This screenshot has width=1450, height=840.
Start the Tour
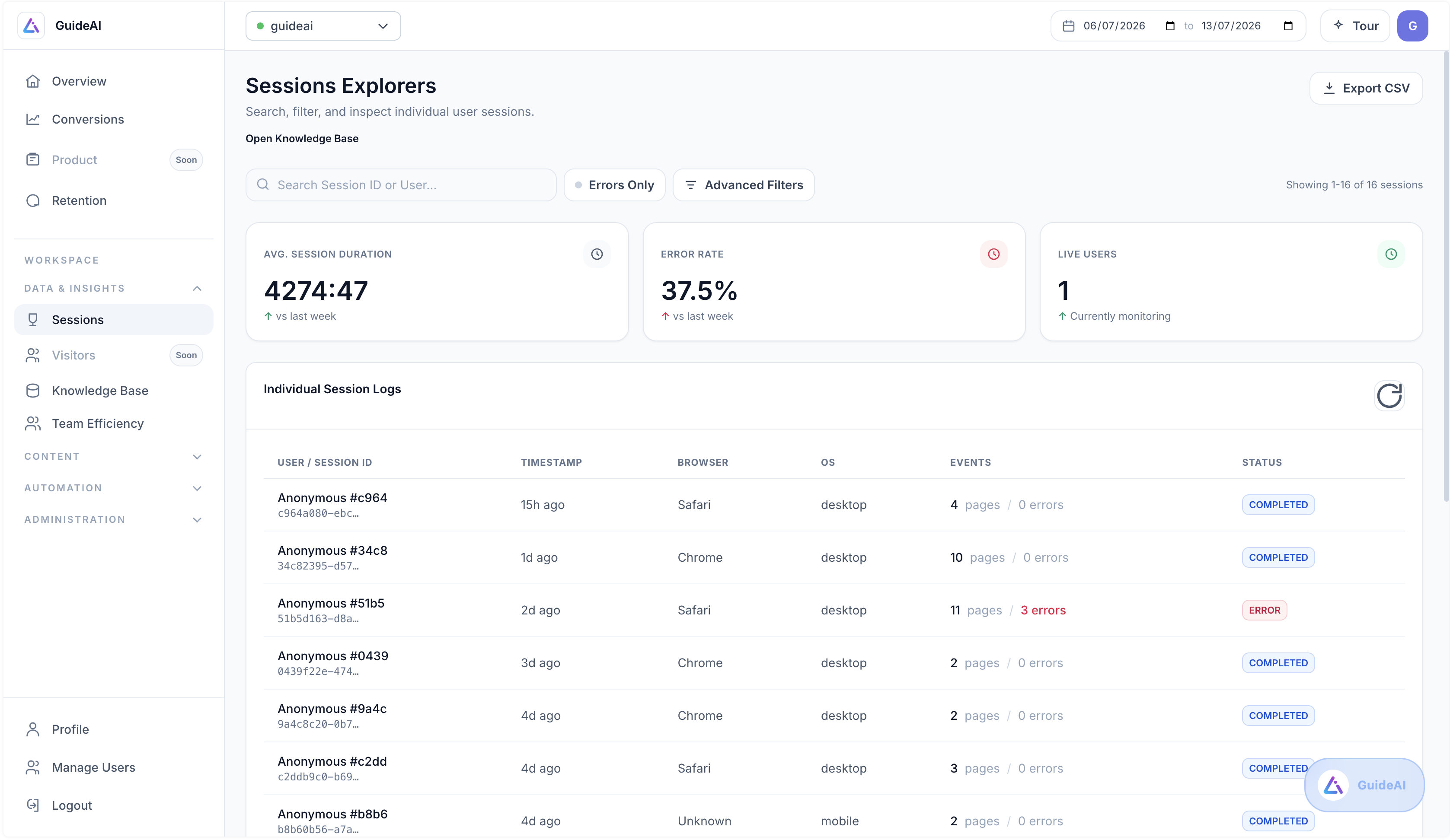click(1354, 26)
